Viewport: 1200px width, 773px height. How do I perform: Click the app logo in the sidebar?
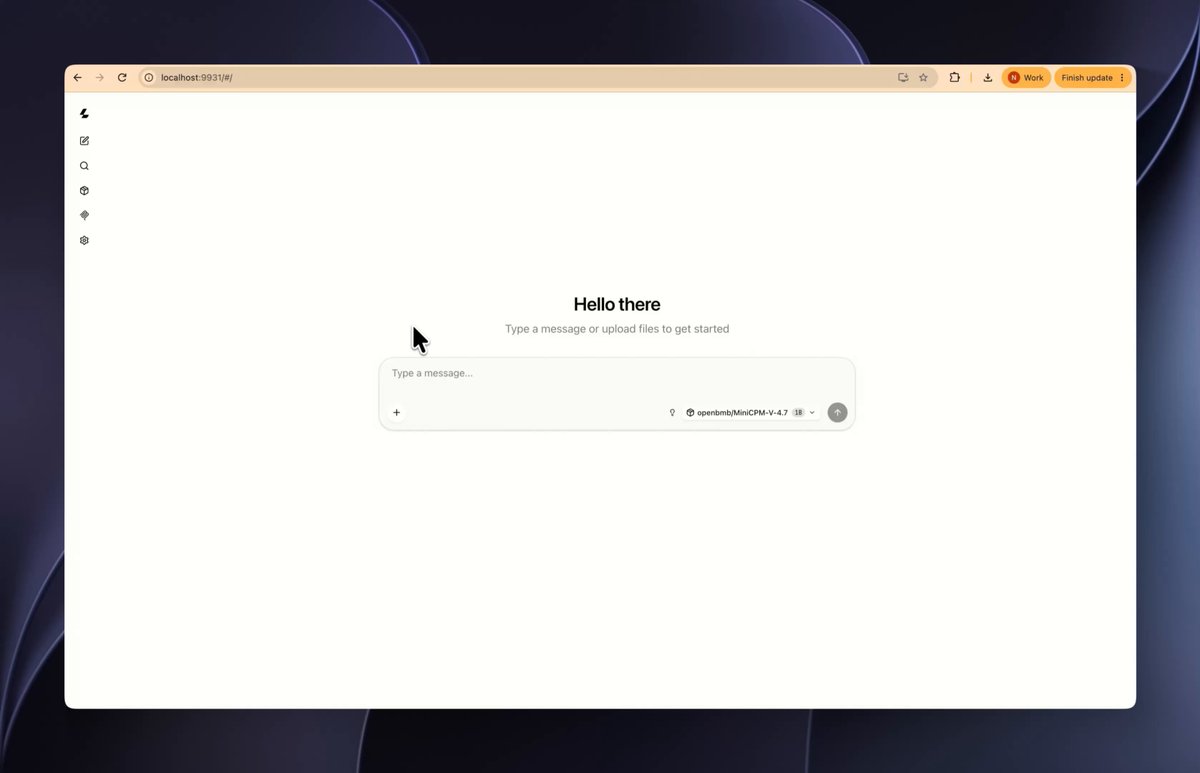click(x=84, y=114)
